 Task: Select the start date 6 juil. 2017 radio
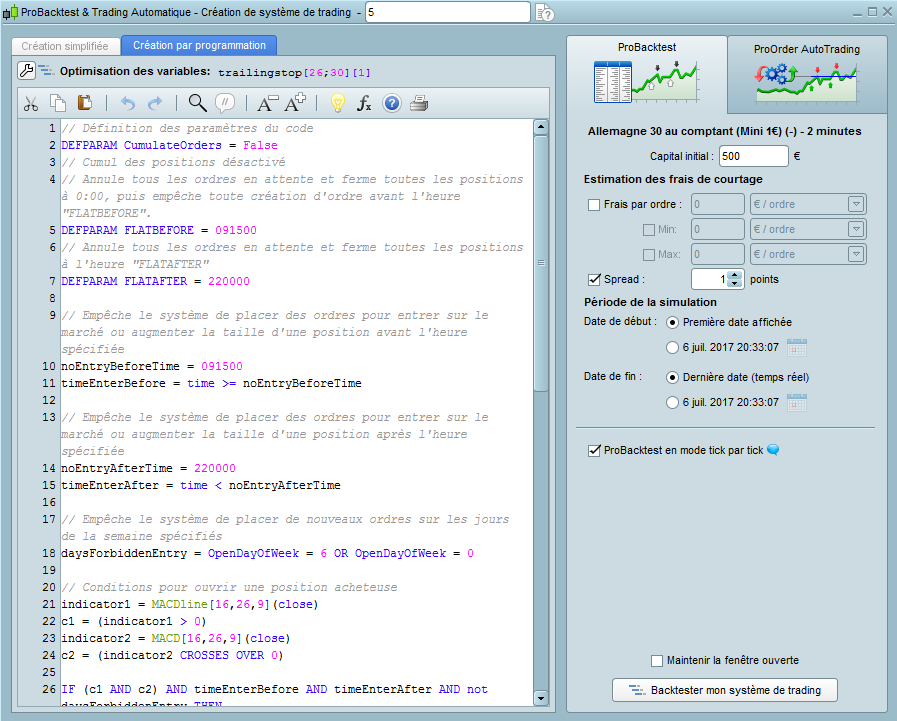point(672,347)
